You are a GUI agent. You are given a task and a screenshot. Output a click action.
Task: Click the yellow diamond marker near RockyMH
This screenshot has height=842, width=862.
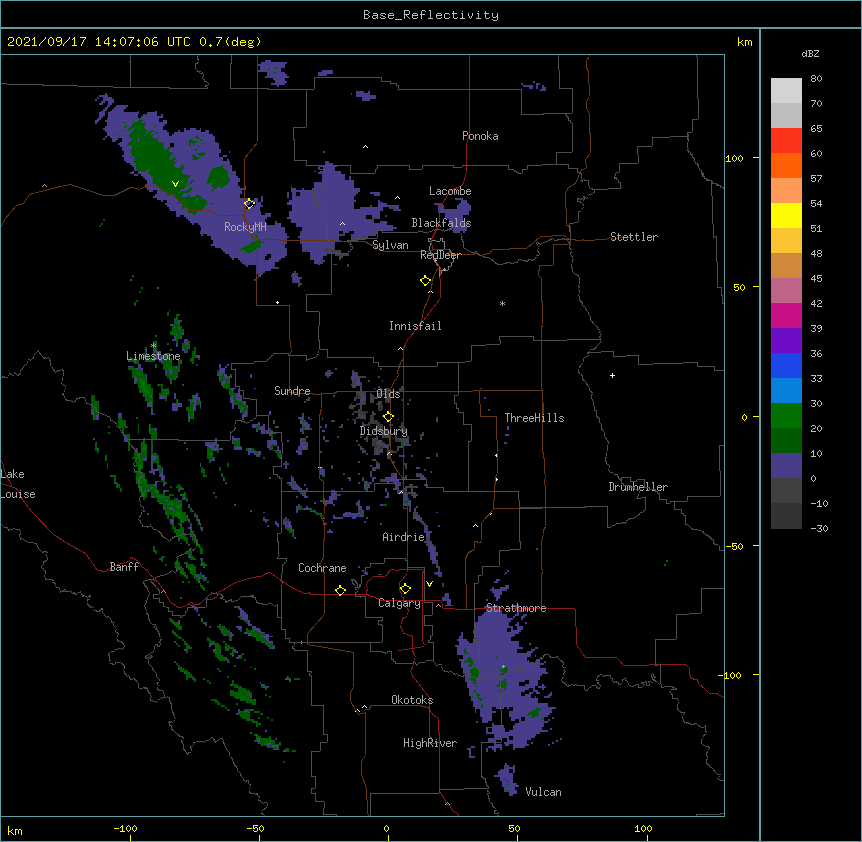tap(250, 203)
